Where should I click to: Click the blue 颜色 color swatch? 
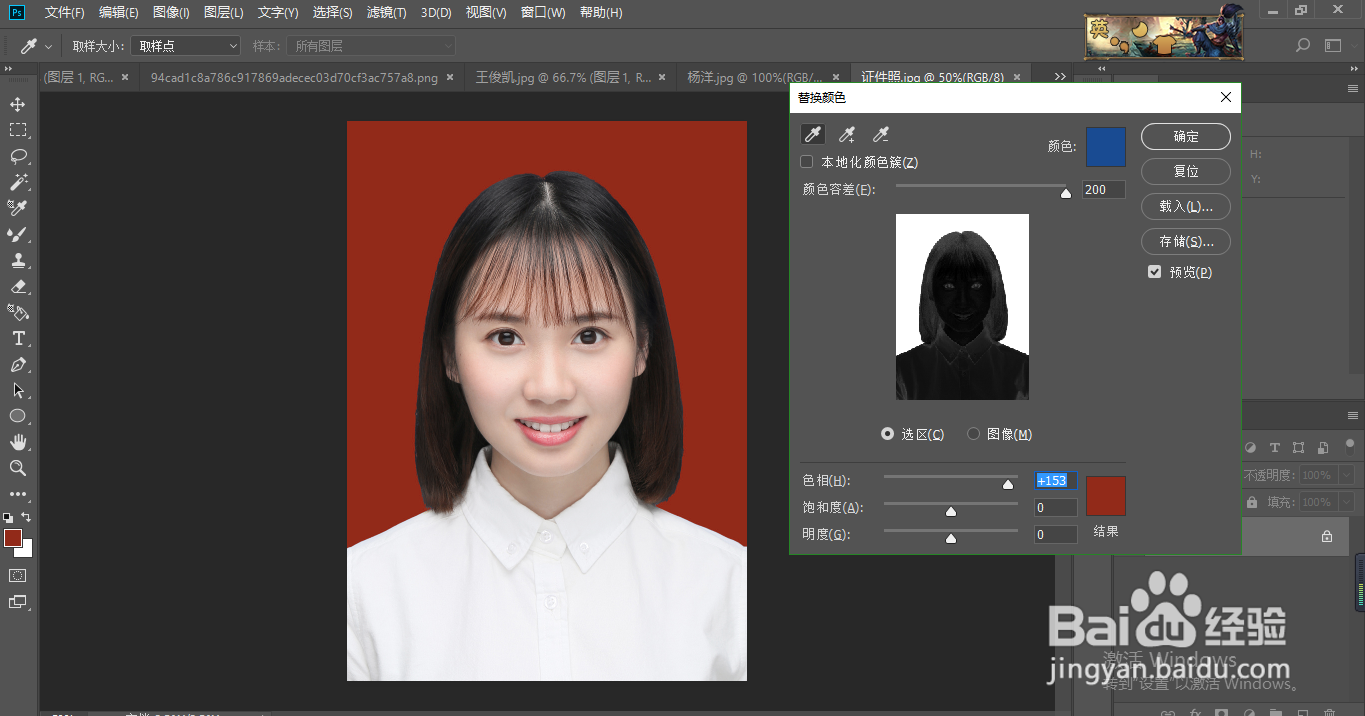point(1105,147)
